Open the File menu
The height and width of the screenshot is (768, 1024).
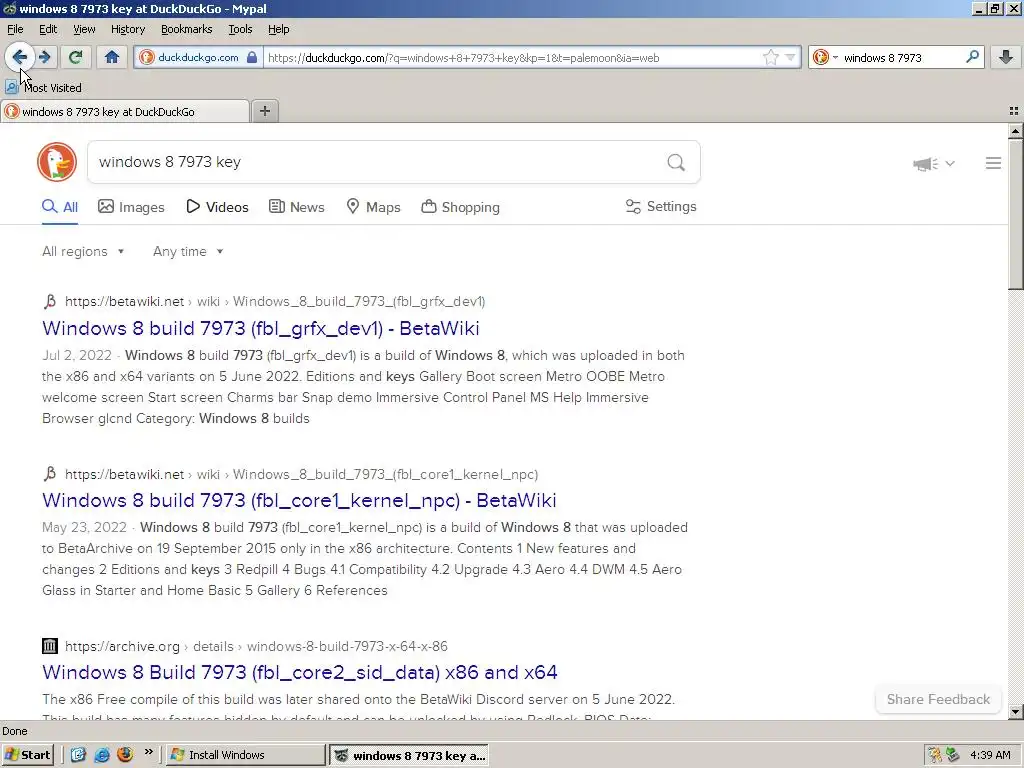point(15,29)
